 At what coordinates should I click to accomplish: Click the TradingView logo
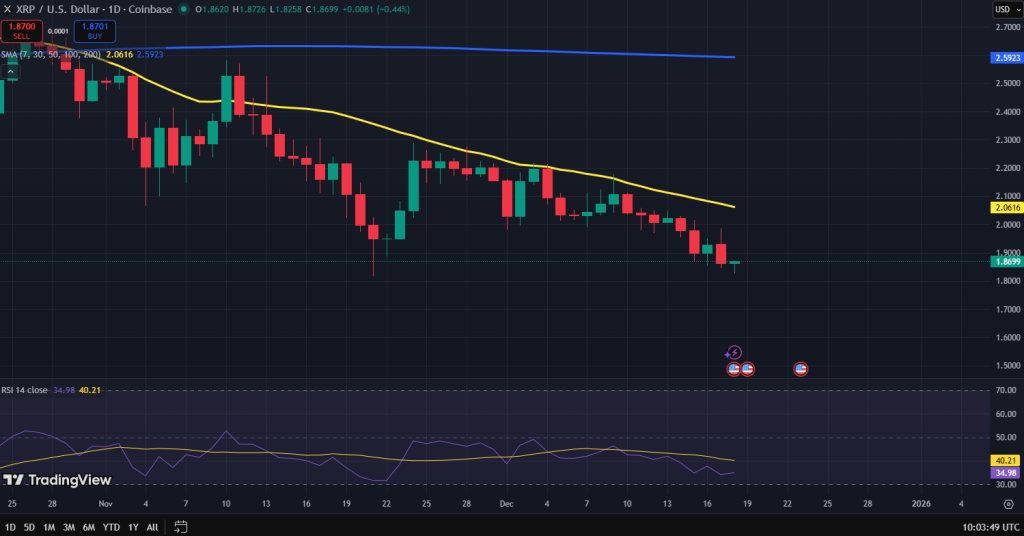coord(57,480)
